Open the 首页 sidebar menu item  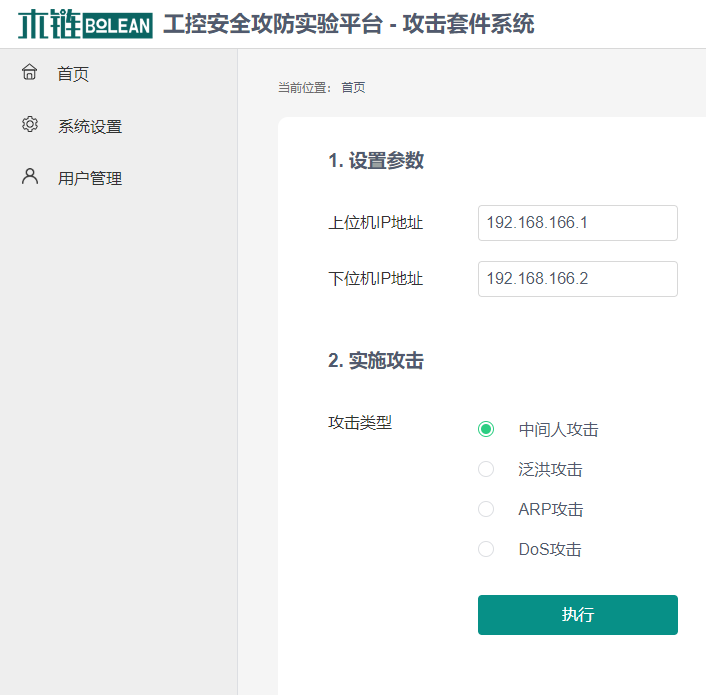pos(73,73)
